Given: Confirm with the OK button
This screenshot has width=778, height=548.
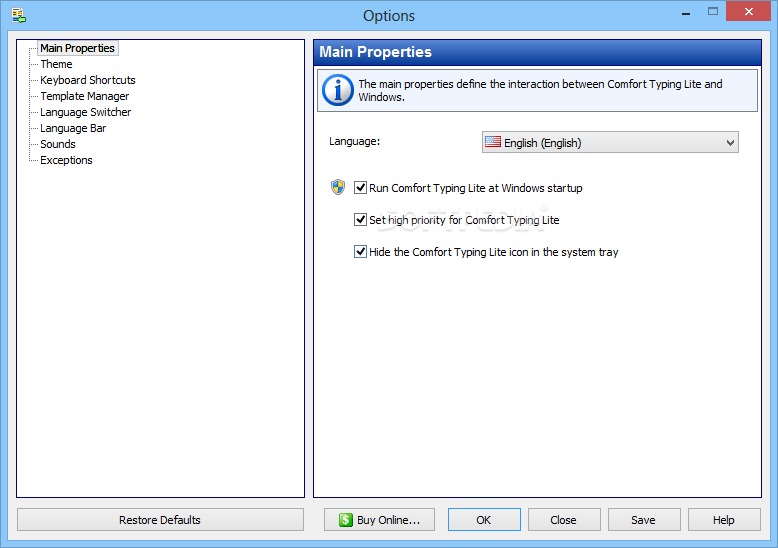Looking at the screenshot, I should (484, 520).
